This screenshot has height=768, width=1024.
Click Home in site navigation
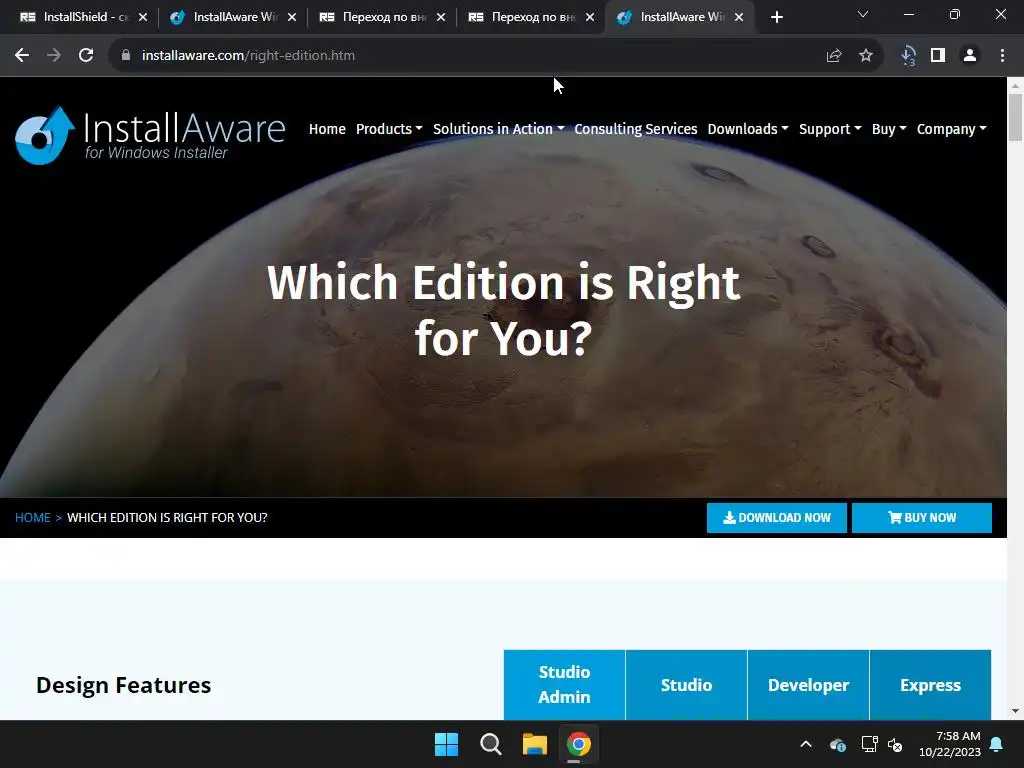[327, 129]
